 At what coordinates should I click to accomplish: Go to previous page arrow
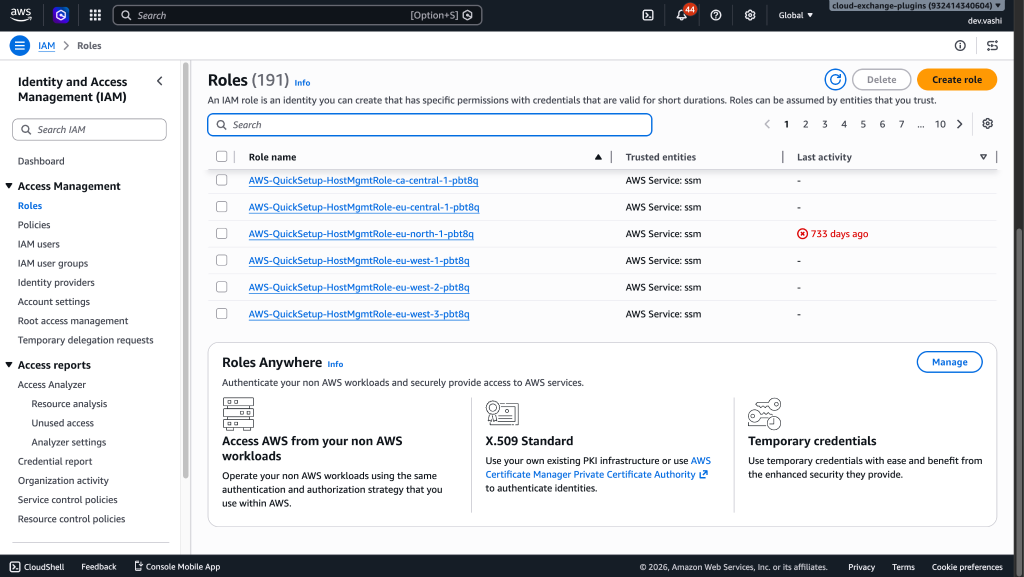coord(767,124)
